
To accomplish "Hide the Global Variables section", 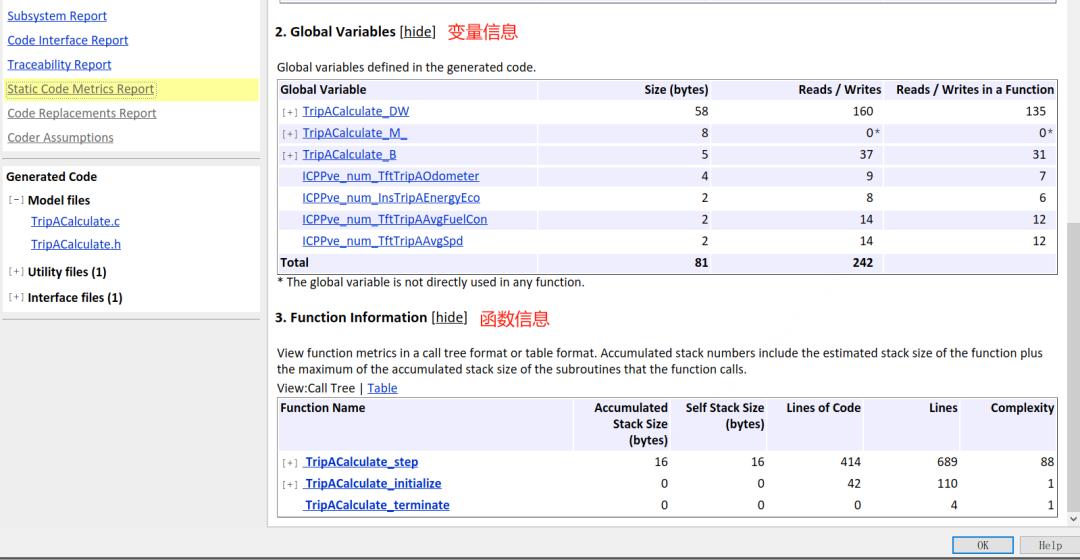I will pyautogui.click(x=417, y=32).
